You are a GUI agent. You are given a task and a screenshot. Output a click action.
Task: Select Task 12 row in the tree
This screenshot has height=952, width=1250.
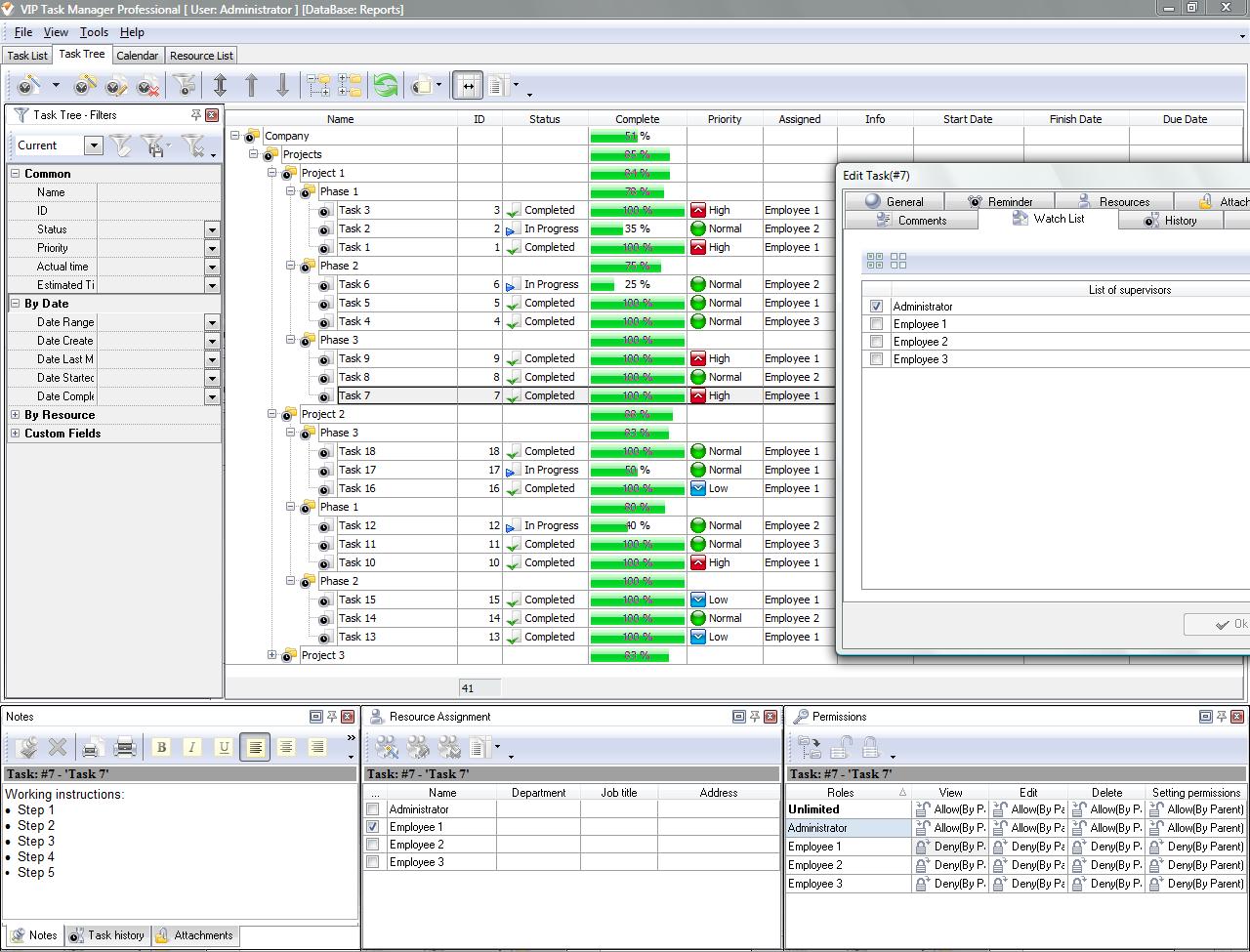(356, 525)
